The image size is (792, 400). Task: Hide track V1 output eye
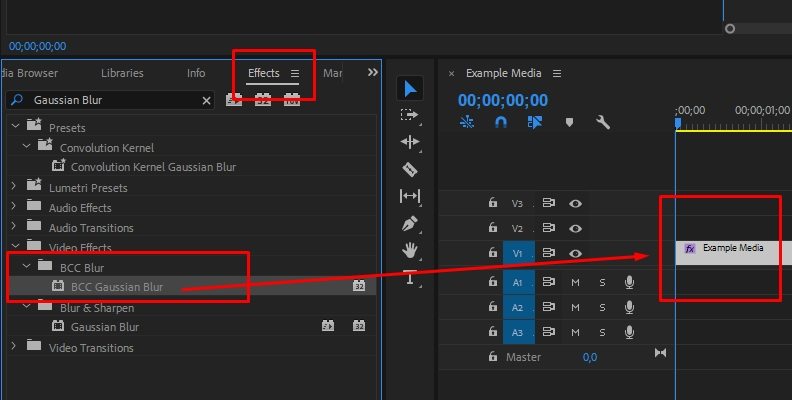[575, 254]
